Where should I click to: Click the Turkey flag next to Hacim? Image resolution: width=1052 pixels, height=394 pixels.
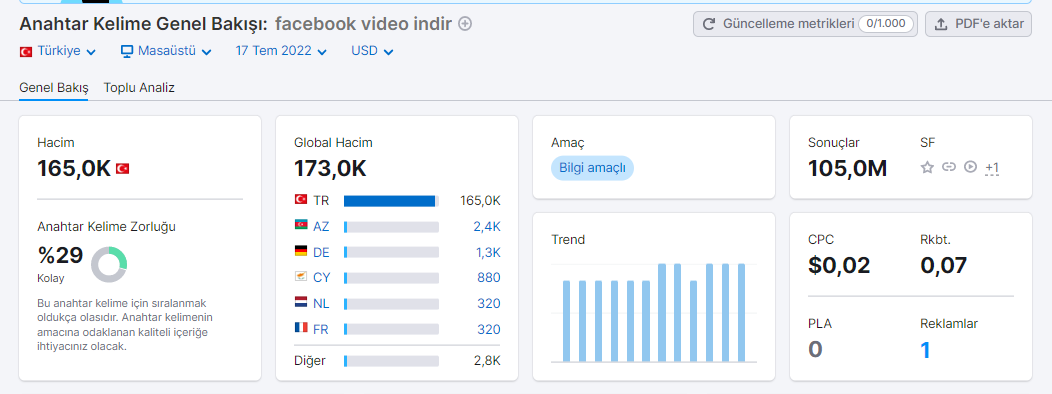coord(122,168)
